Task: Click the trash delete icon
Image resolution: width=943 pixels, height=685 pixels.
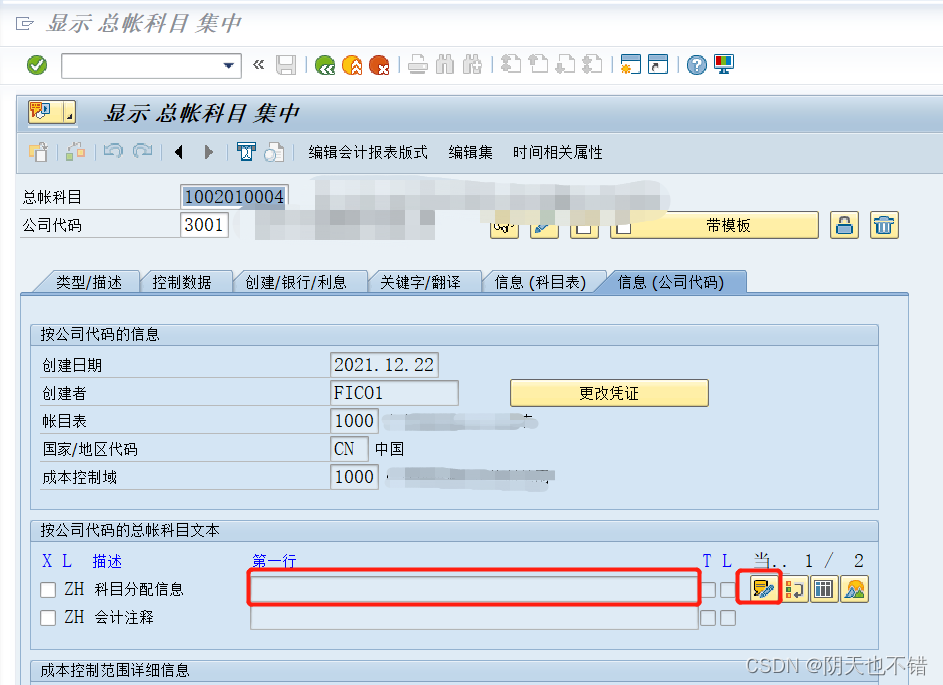Action: click(x=883, y=225)
